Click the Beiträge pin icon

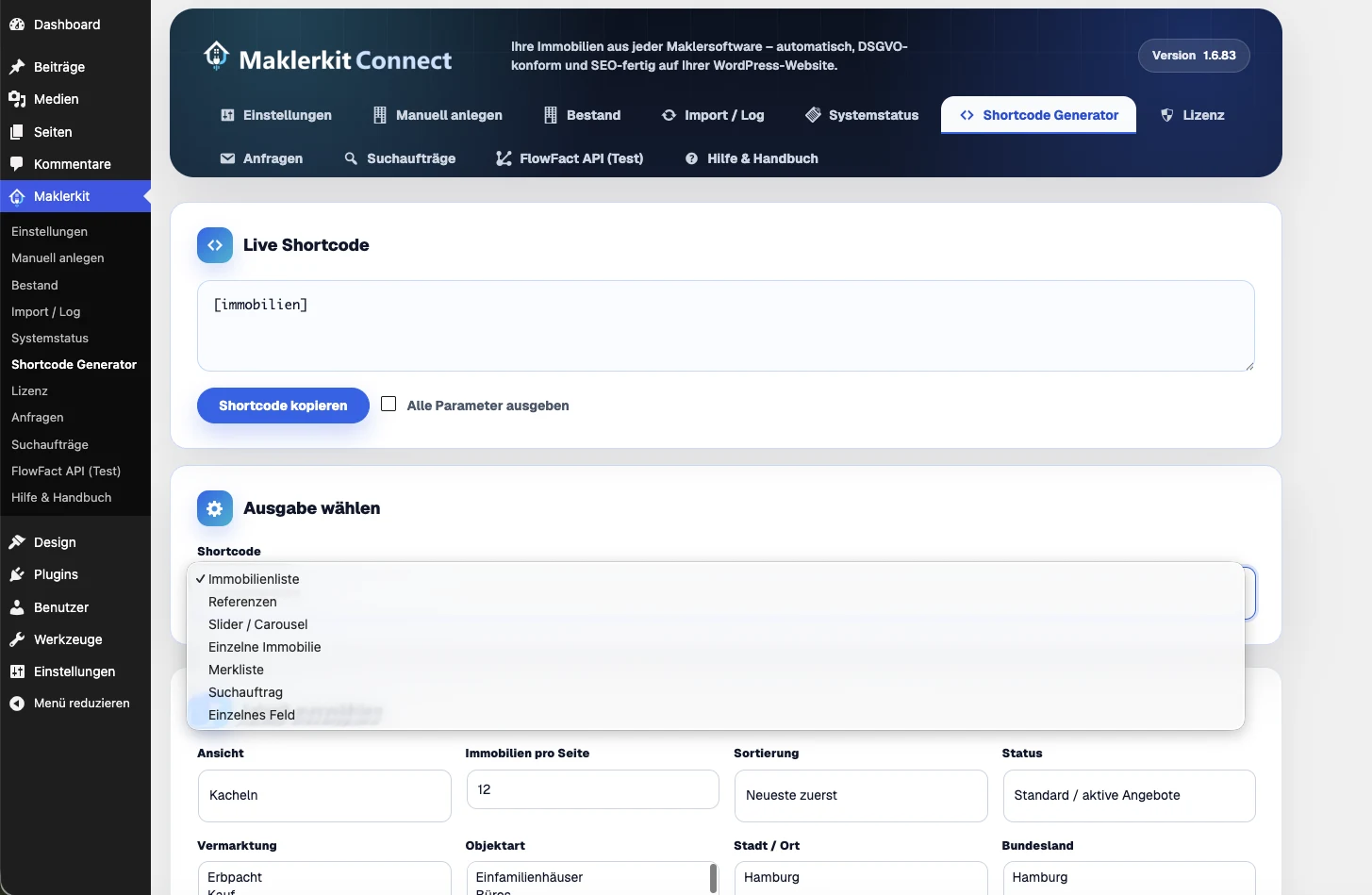pos(17,67)
